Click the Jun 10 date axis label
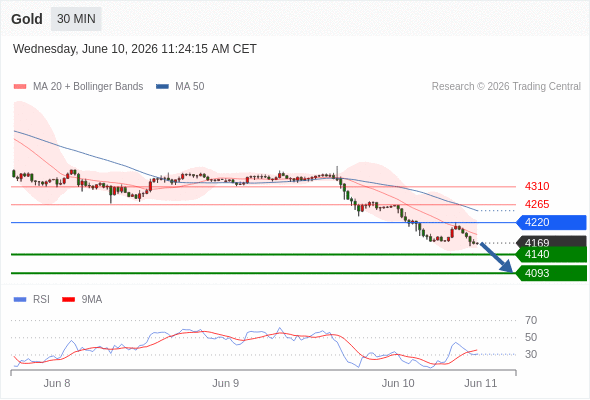 point(398,383)
